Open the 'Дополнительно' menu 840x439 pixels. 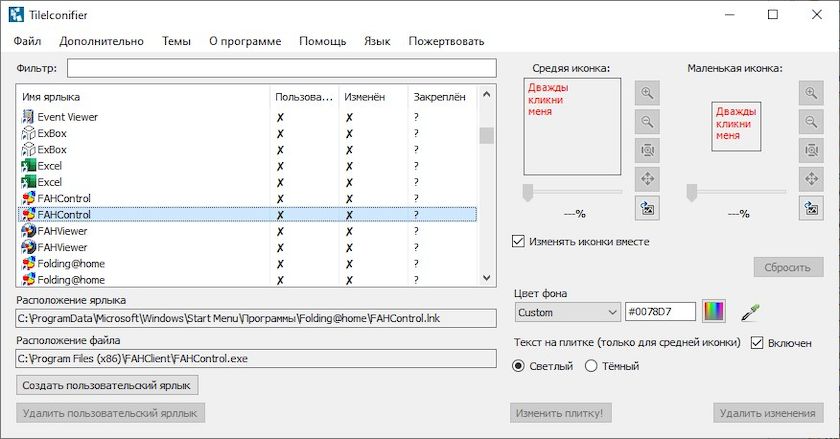pos(101,41)
